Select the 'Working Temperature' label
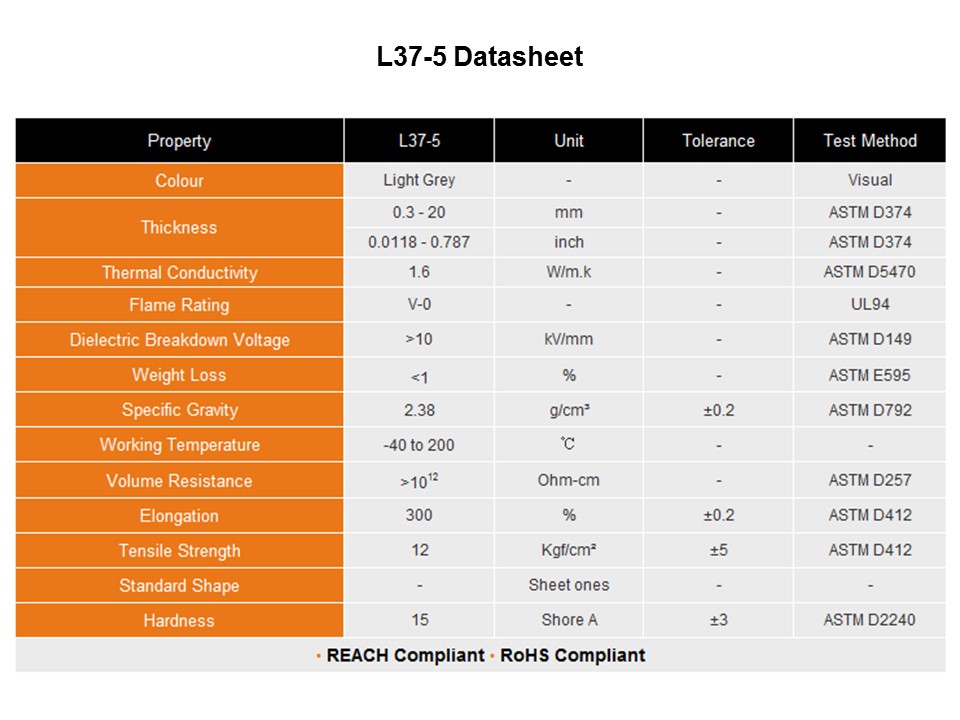 pyautogui.click(x=179, y=444)
